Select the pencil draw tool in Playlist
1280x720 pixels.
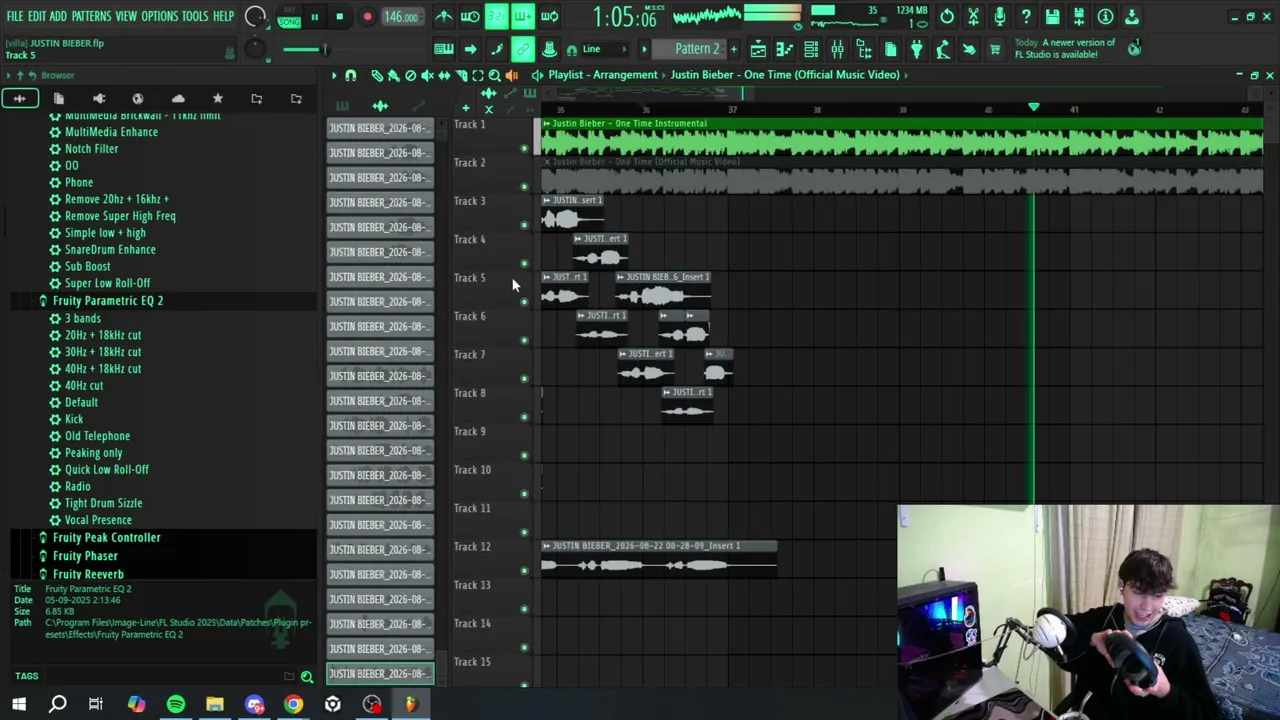coord(376,75)
